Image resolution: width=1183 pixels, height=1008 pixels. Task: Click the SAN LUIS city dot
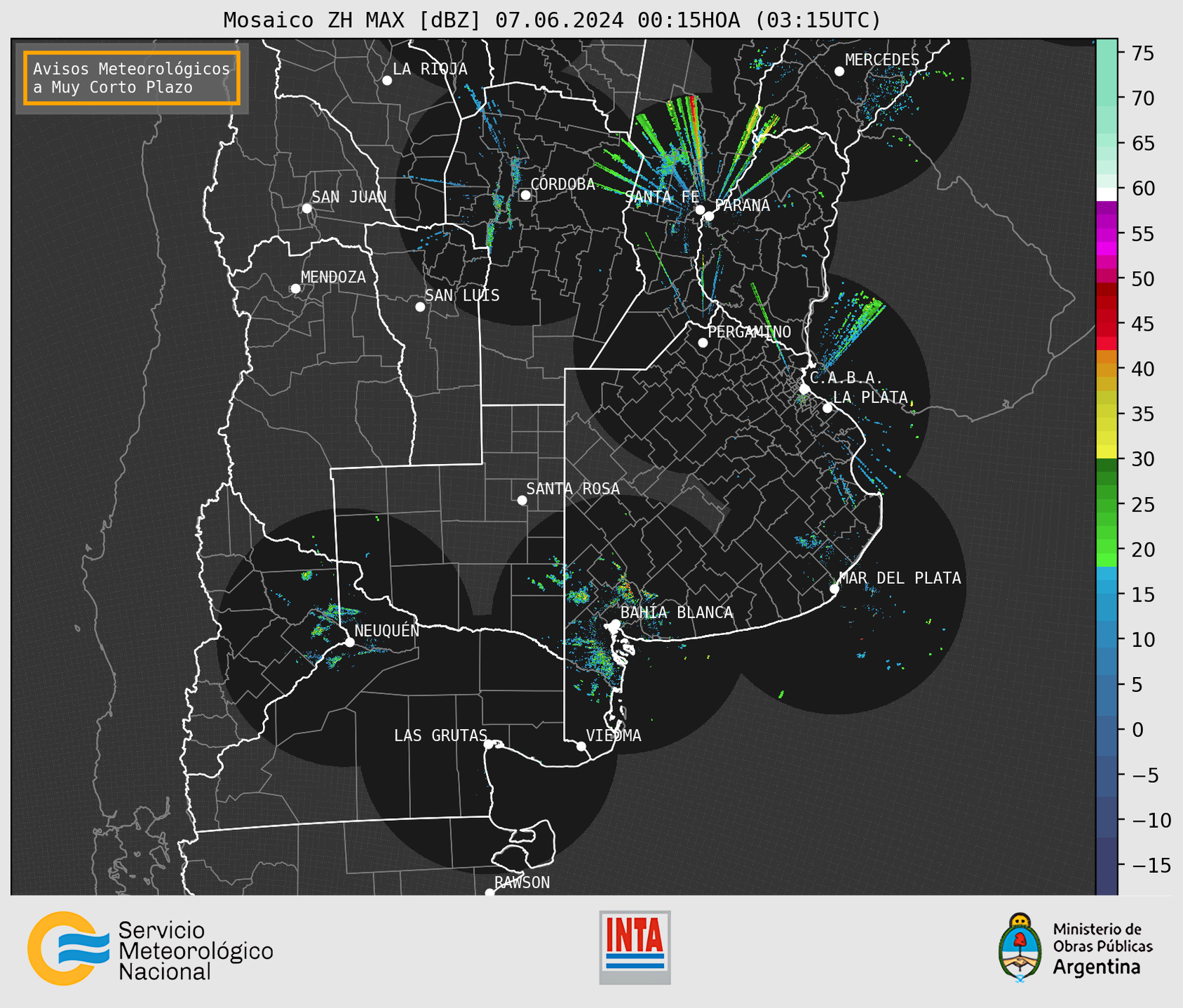pos(420,307)
